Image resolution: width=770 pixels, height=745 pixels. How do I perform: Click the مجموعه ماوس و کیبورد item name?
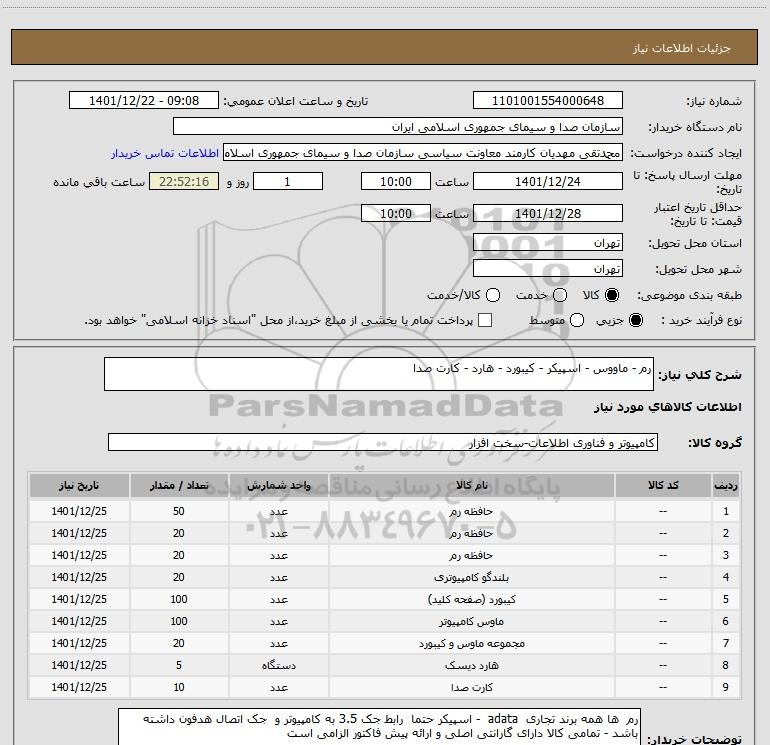471,643
